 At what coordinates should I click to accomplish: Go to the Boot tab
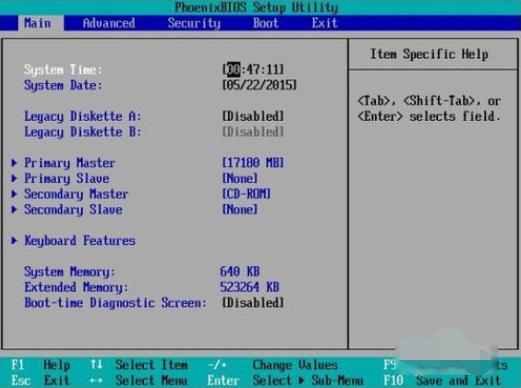[266, 23]
